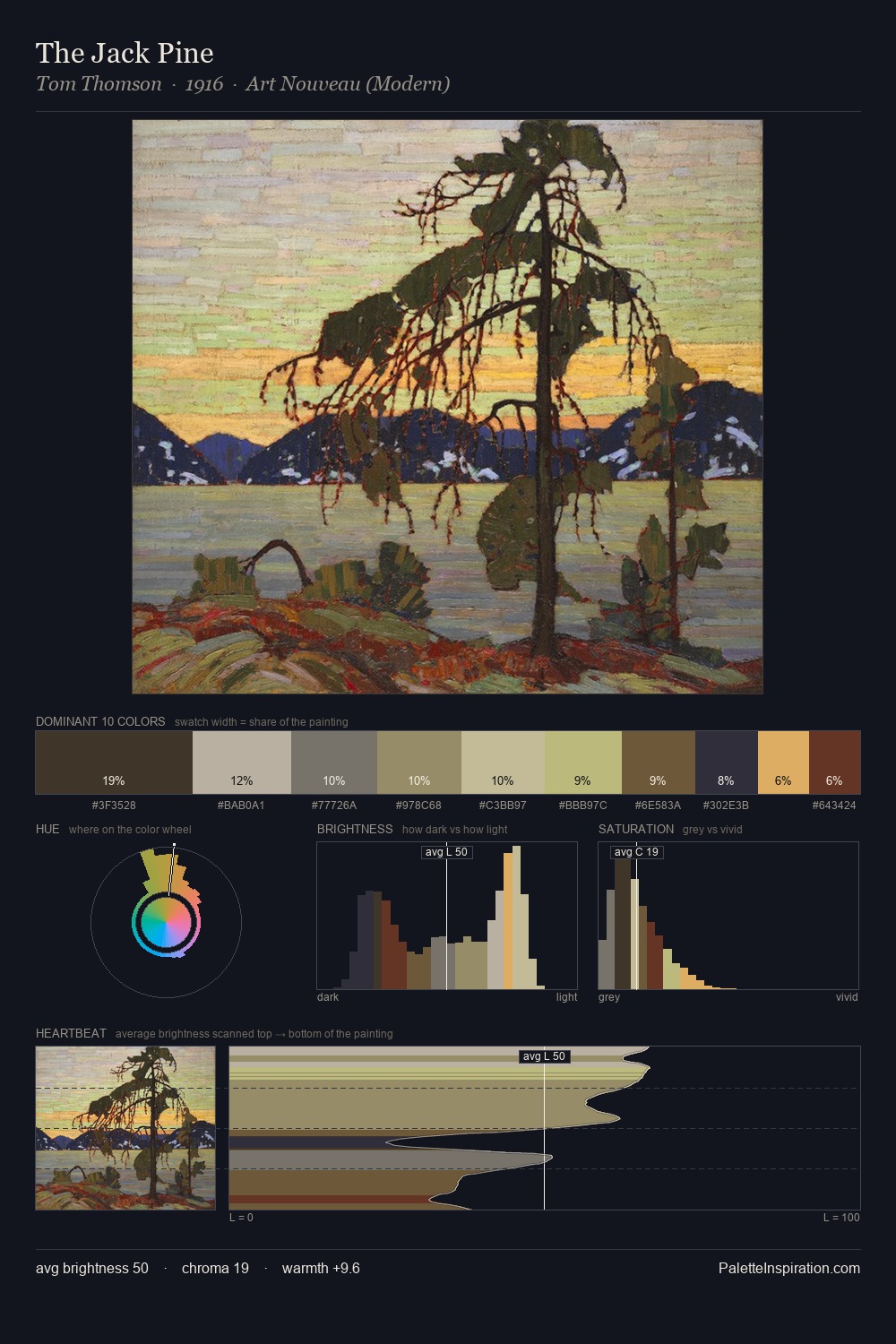Pick the dark navy #302E3B swatch
This screenshot has height=1344, width=896.
click(727, 762)
